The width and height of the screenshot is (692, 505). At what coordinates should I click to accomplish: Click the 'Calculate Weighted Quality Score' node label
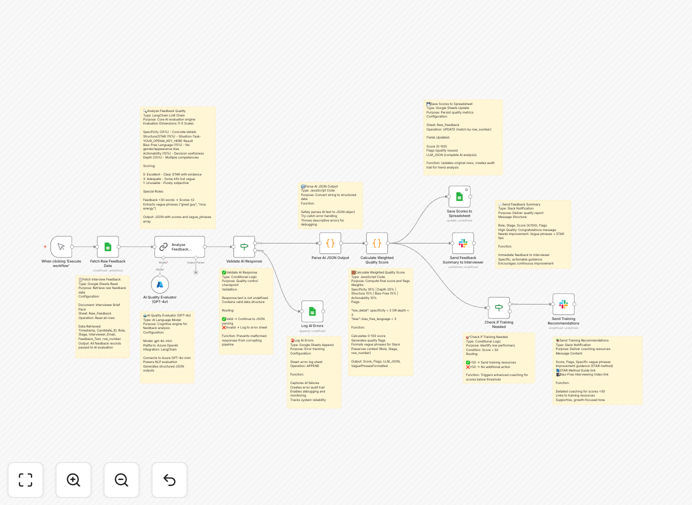pos(377,260)
